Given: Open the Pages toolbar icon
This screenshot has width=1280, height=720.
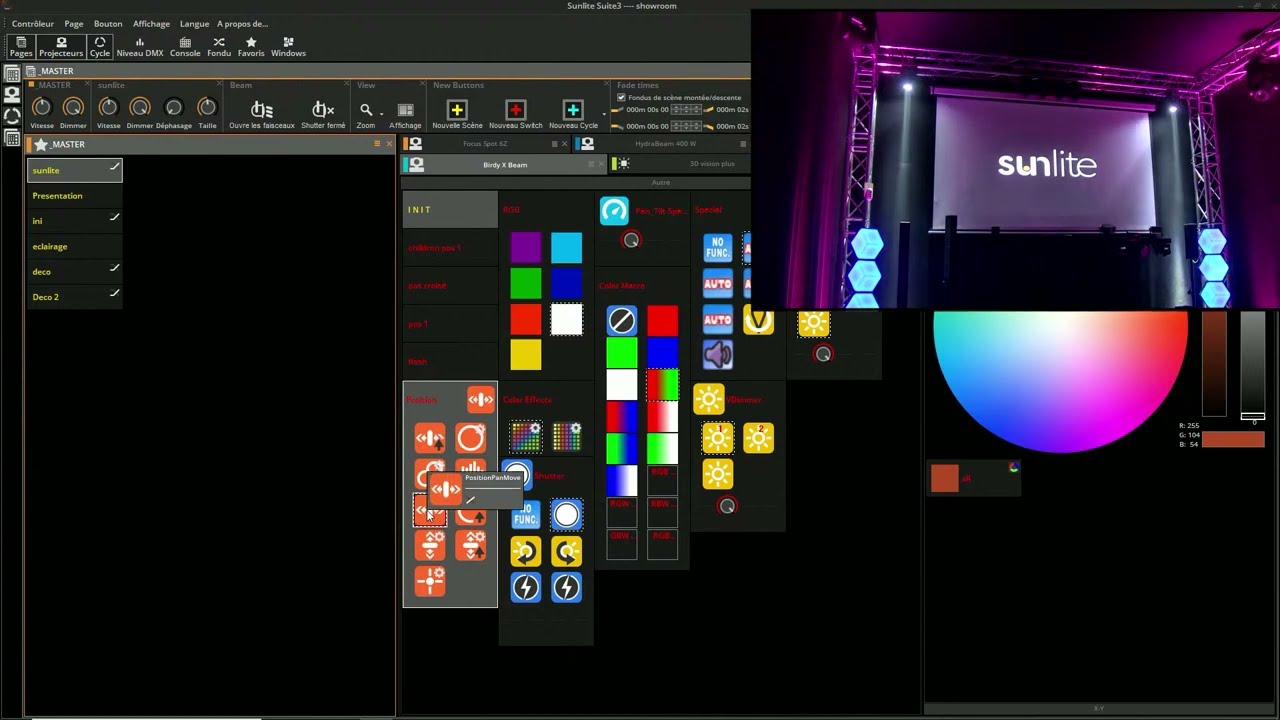Looking at the screenshot, I should [21, 46].
